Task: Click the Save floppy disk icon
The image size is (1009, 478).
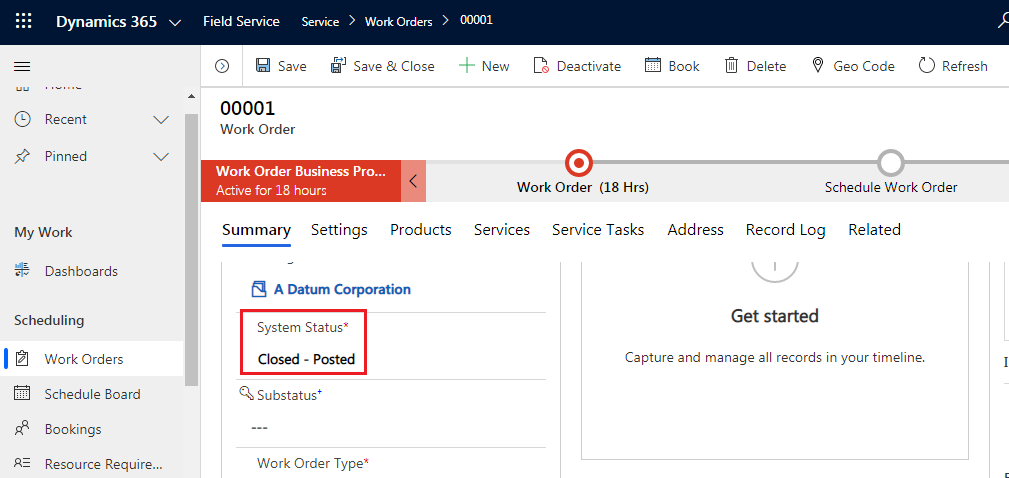Action: 263,66
